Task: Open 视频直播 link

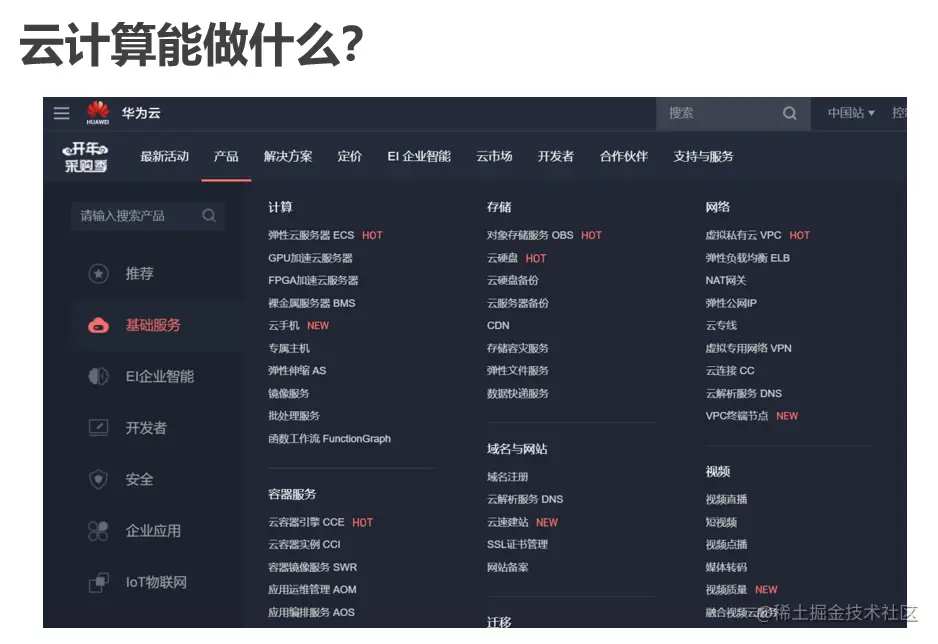Action: 726,500
